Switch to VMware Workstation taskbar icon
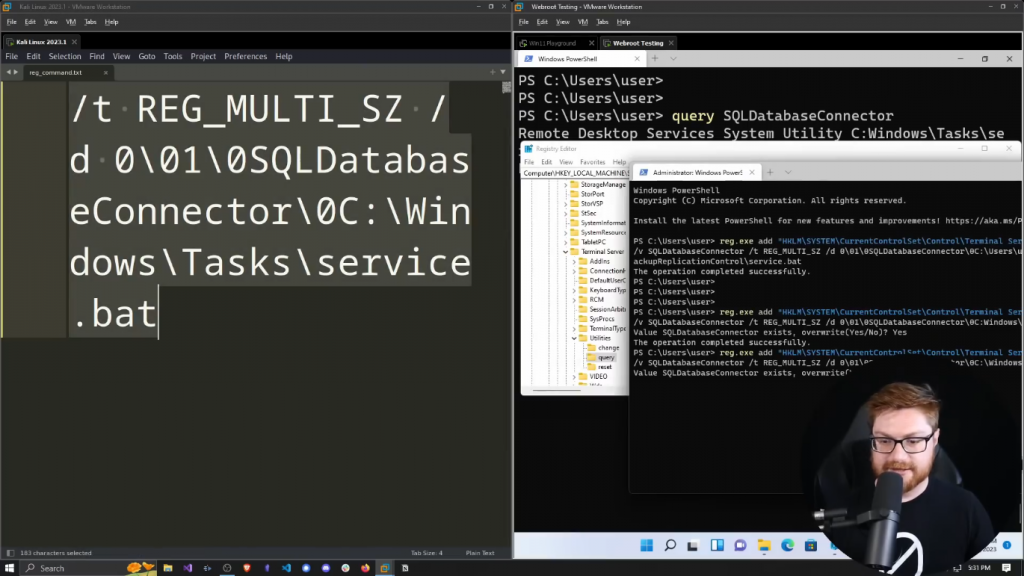Image resolution: width=1024 pixels, height=576 pixels. pyautogui.click(x=385, y=568)
